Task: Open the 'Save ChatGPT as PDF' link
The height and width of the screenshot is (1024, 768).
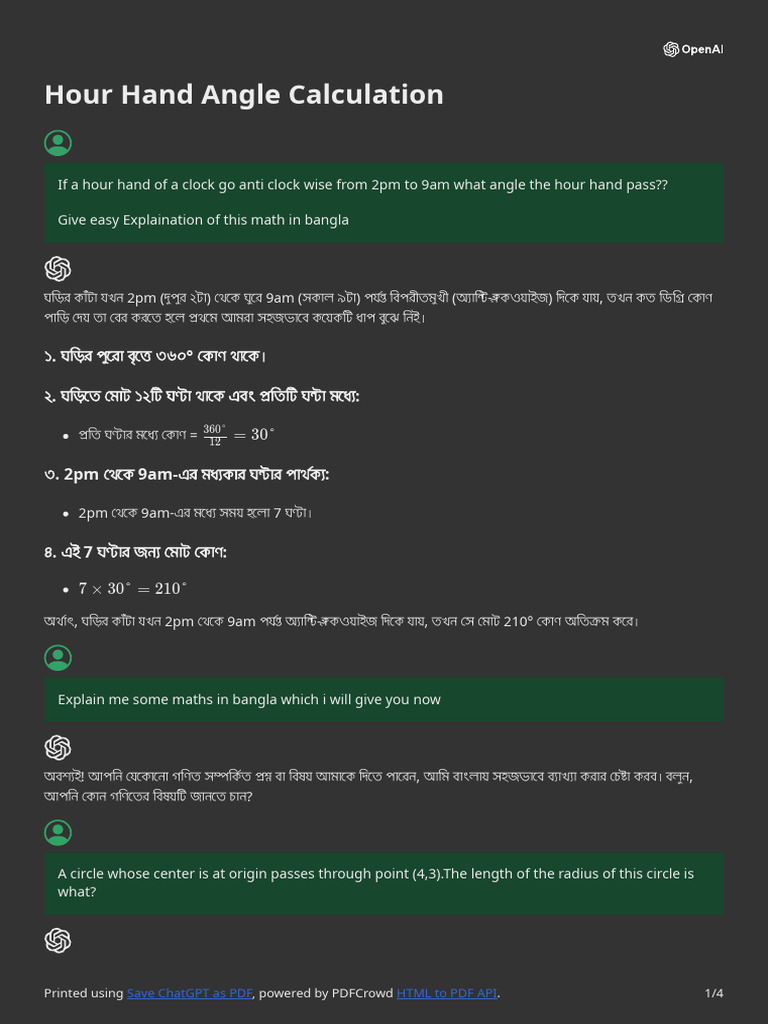Action: tap(189, 993)
